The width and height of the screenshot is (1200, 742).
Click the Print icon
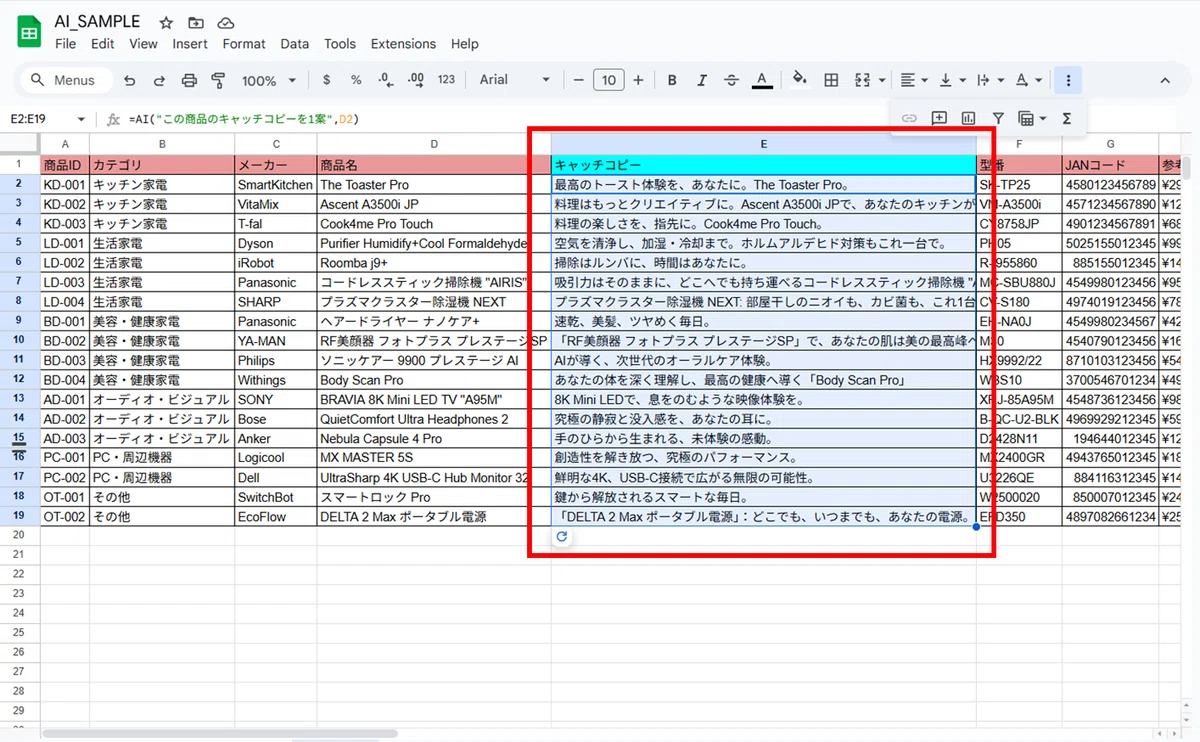[189, 80]
